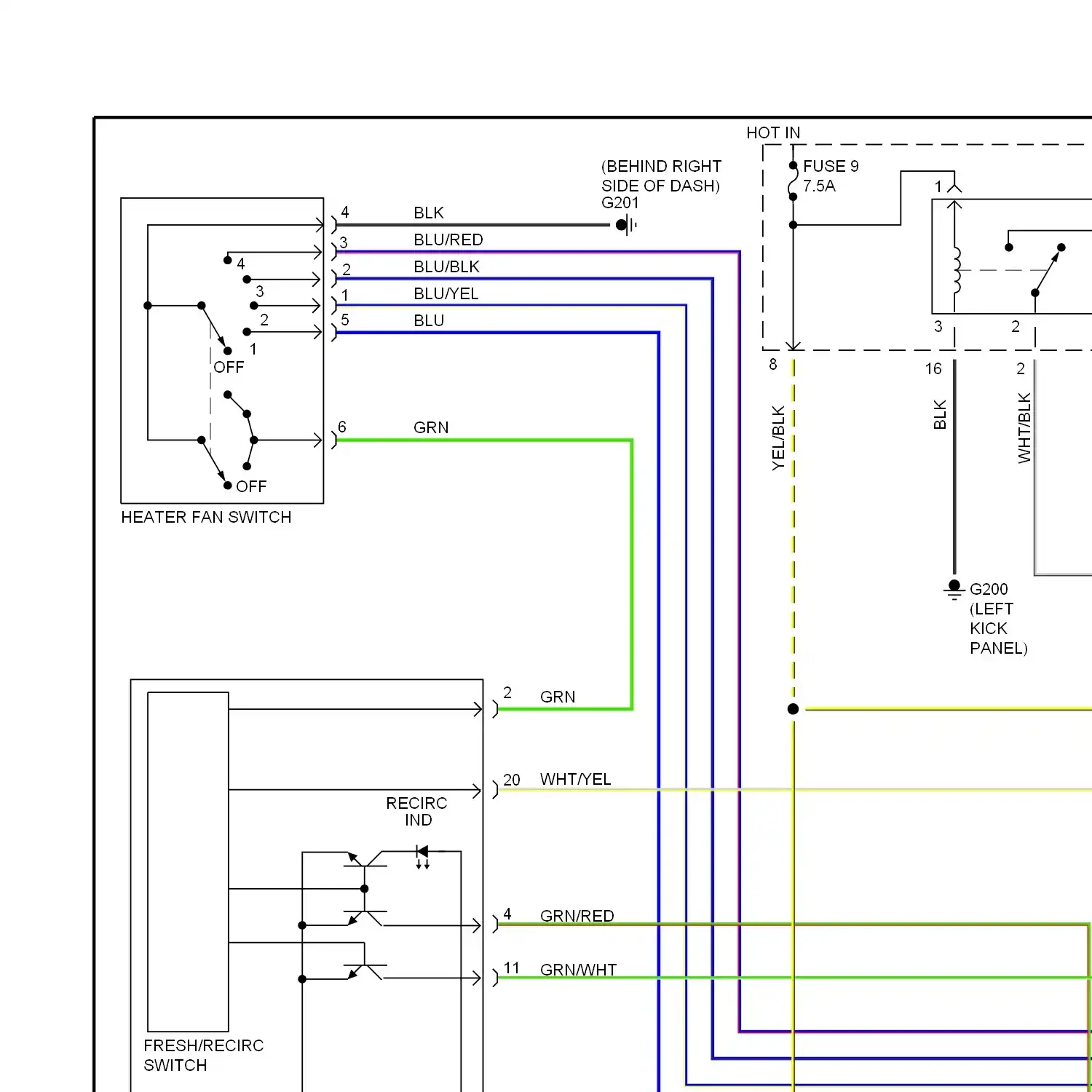
Task: Click the vertical BLK wire label
Action: pos(940,414)
